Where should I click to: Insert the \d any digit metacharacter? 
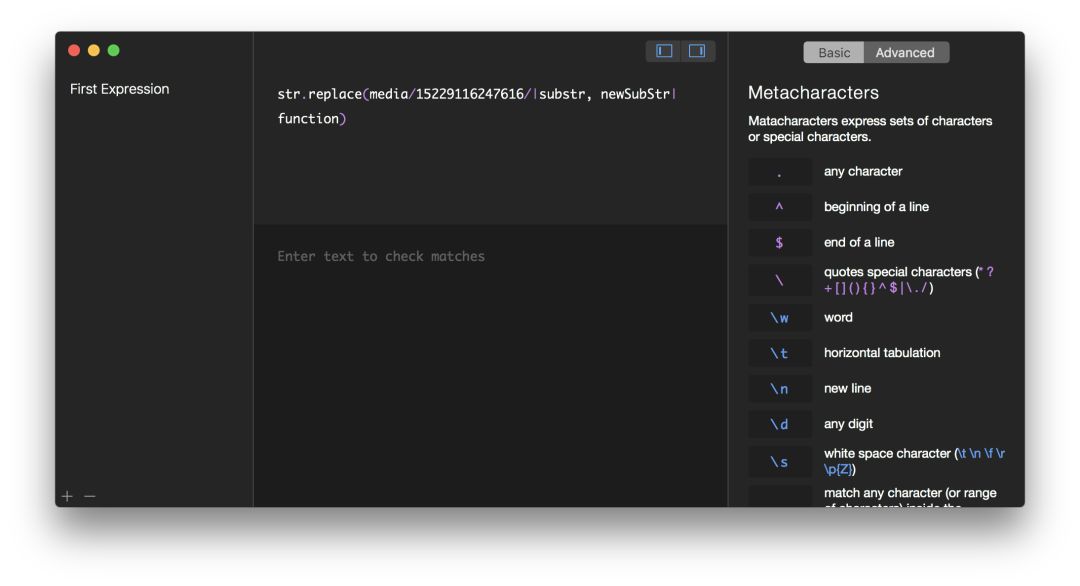click(780, 424)
